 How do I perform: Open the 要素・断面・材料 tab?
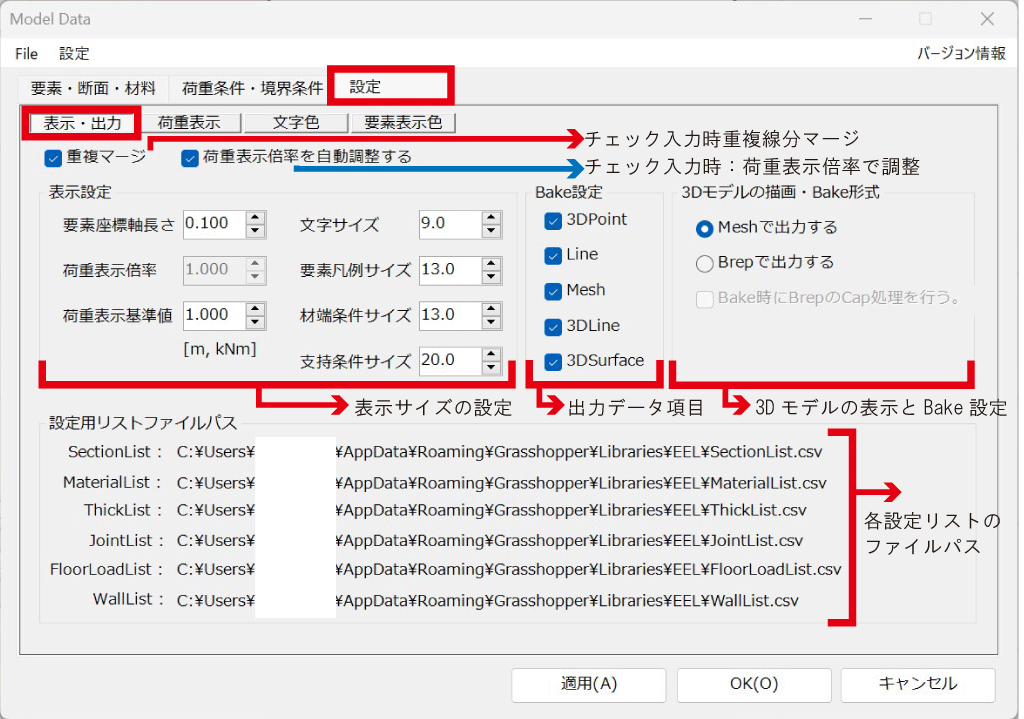coord(93,88)
